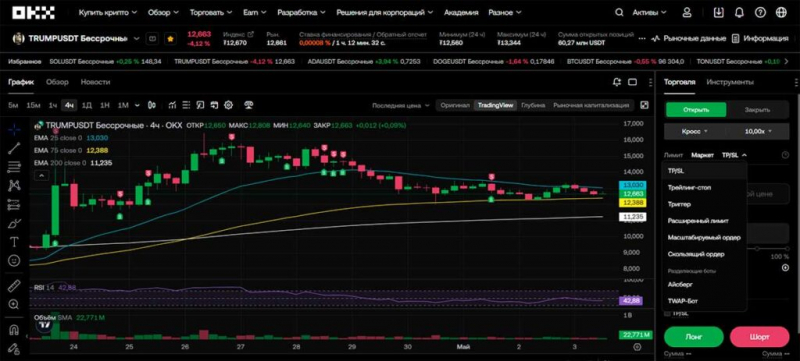Open the Активы dropdown
The image size is (800, 361).
(649, 12)
